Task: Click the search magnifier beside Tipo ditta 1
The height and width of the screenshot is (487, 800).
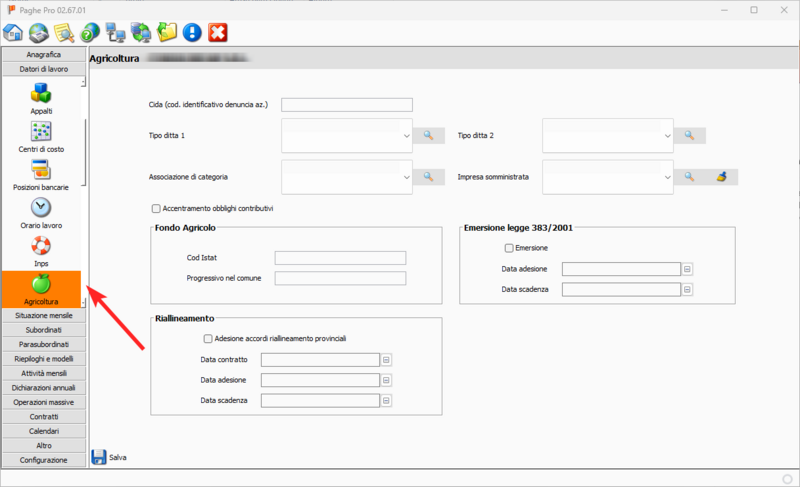Action: point(429,135)
